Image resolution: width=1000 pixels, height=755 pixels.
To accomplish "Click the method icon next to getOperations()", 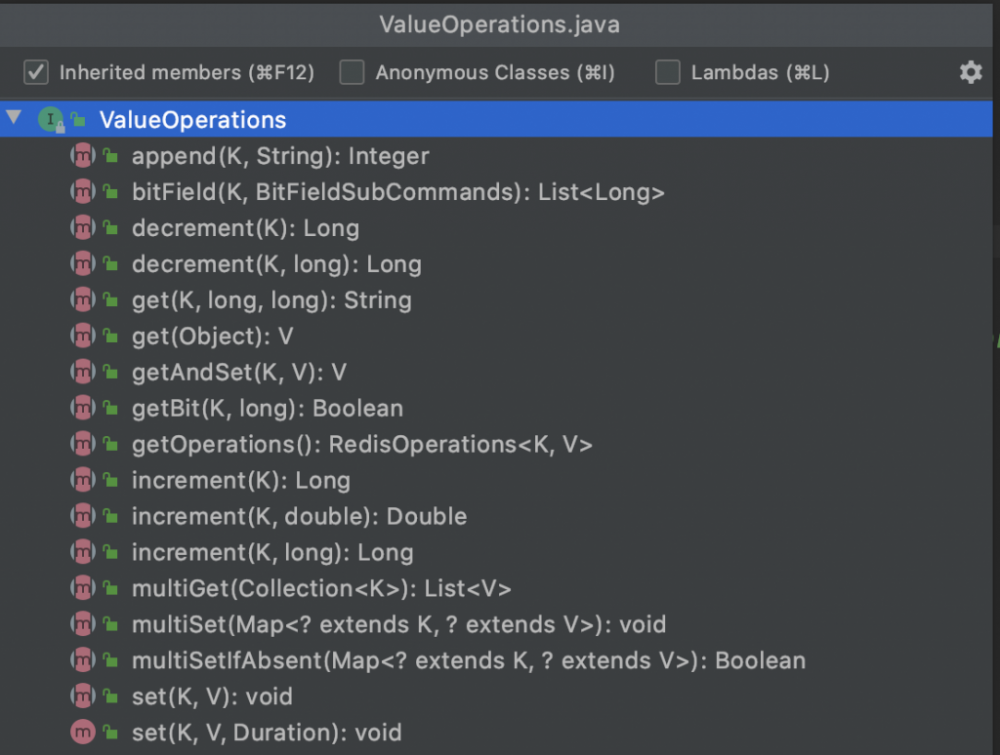I will point(81,444).
